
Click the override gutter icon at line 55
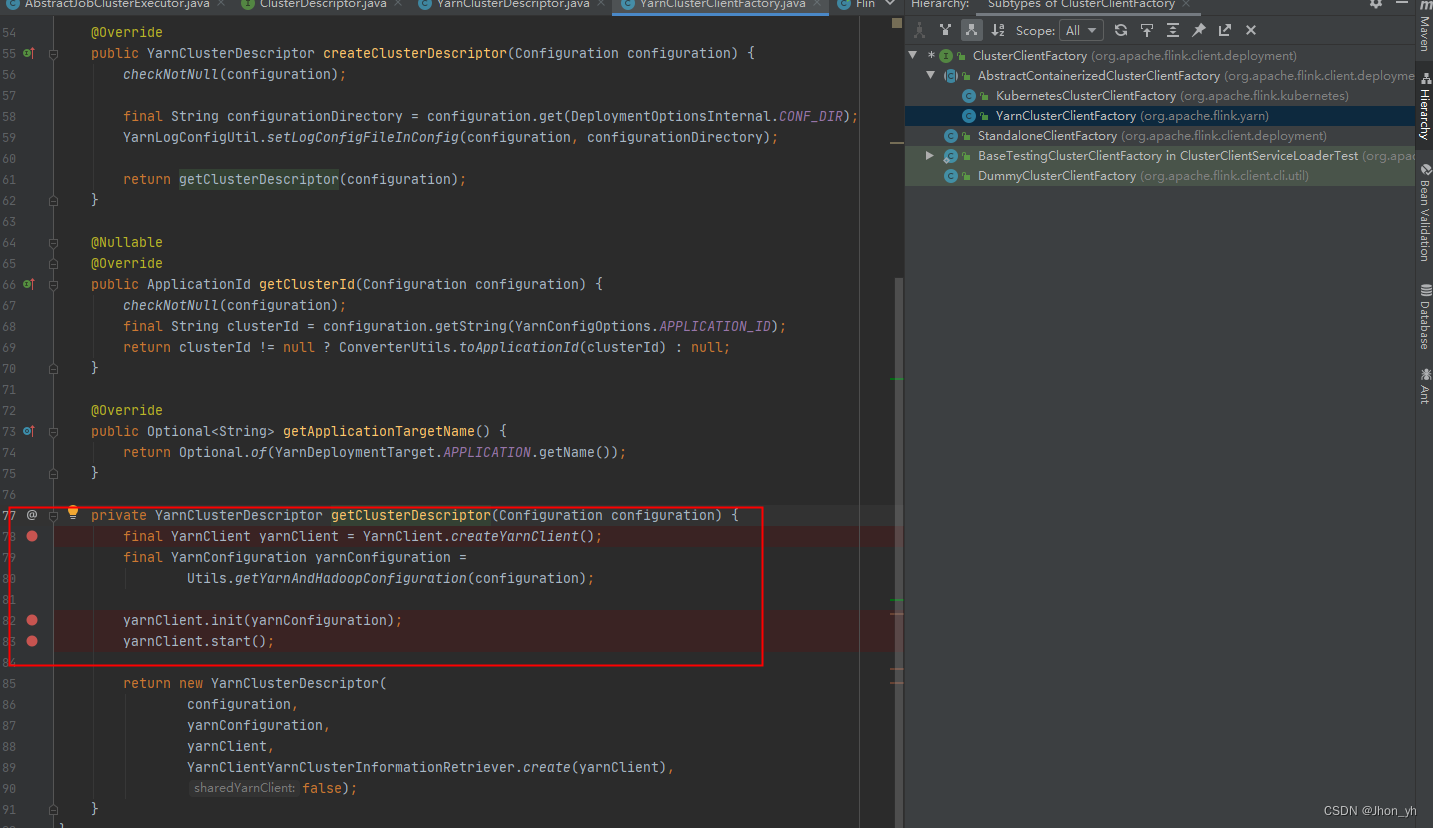click(x=29, y=53)
